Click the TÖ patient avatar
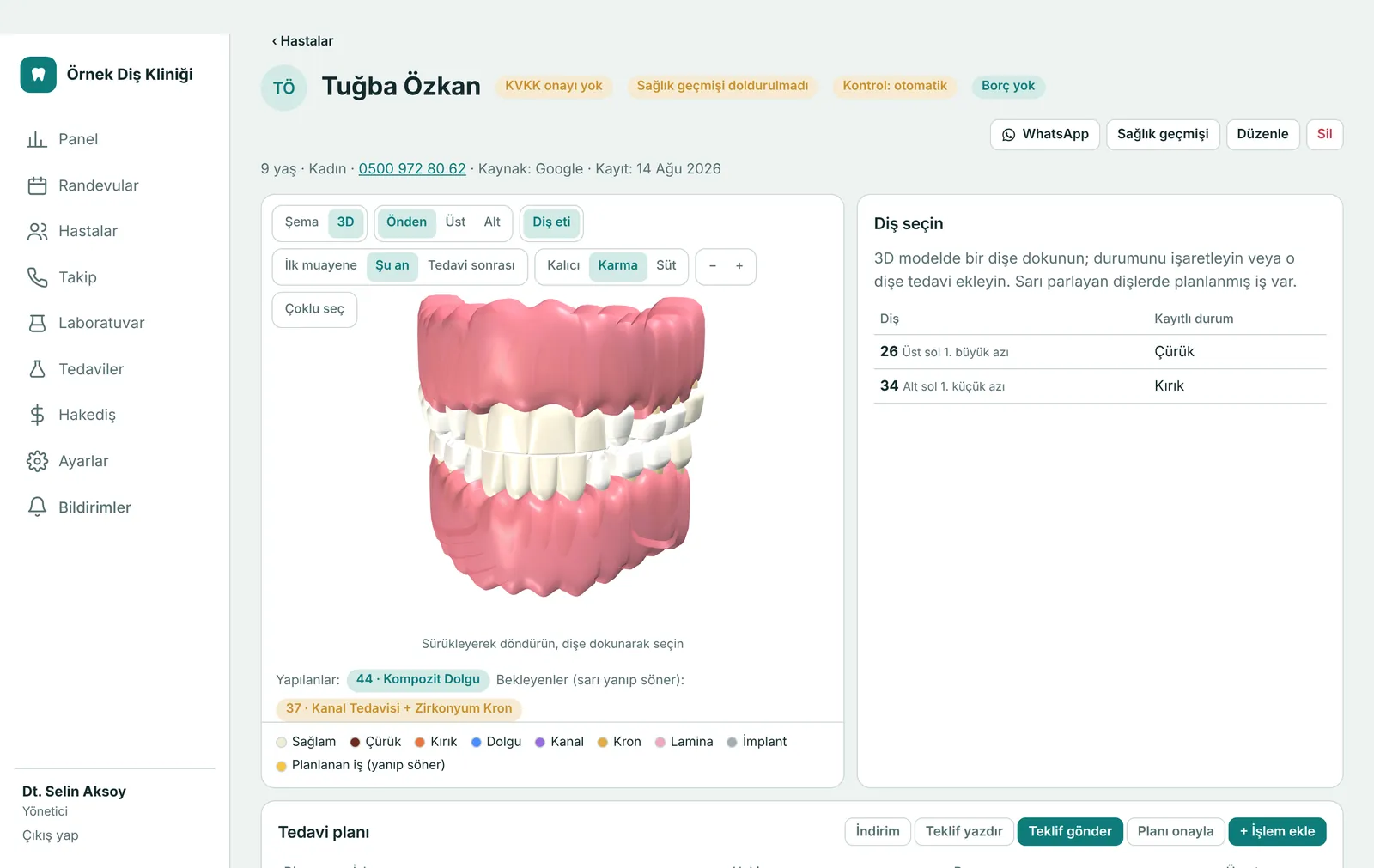Viewport: 1374px width, 868px height. click(x=283, y=88)
